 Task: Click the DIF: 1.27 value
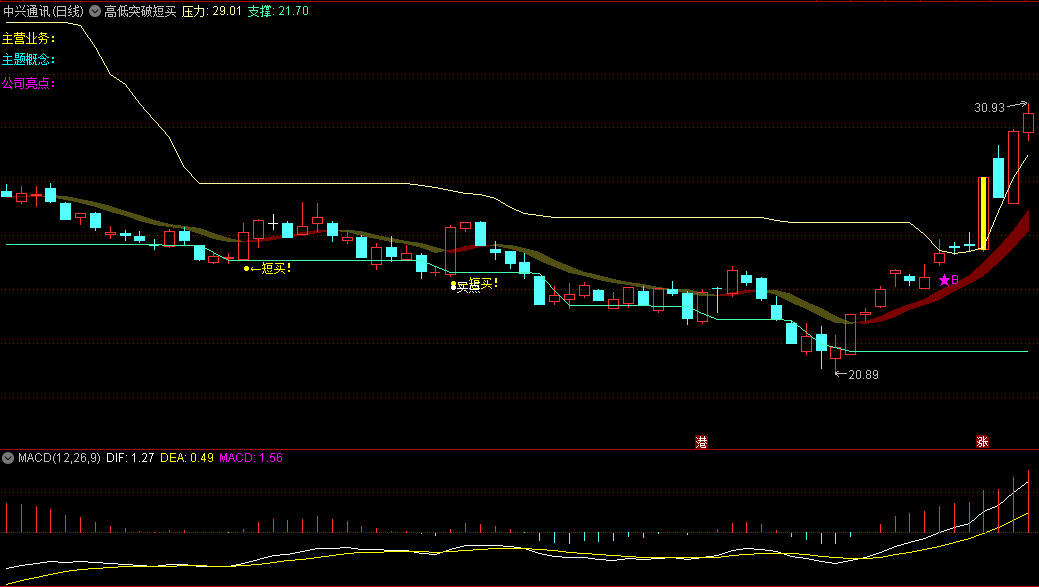pyautogui.click(x=130, y=458)
